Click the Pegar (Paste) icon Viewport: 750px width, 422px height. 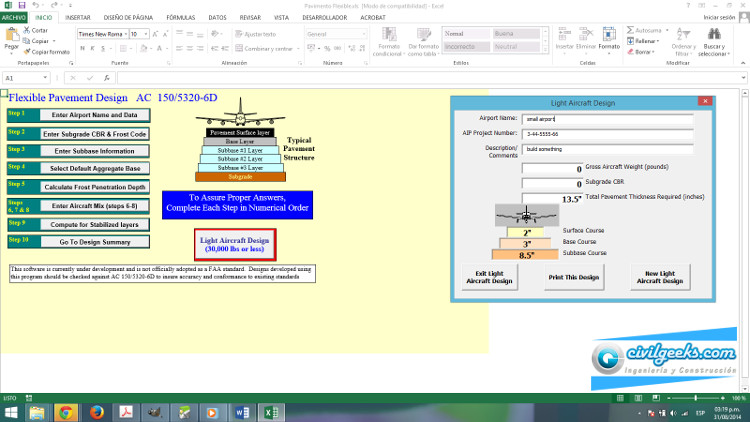(12, 36)
